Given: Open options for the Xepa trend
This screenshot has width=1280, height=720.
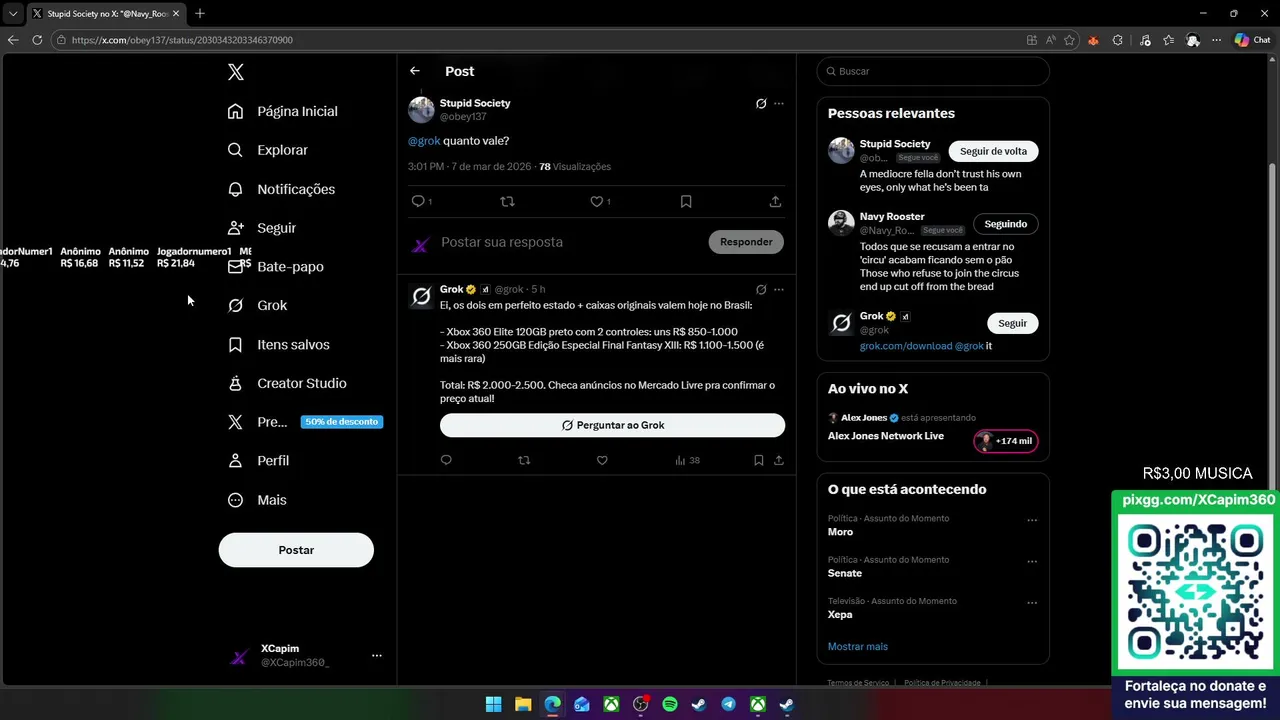Looking at the screenshot, I should tap(1032, 603).
